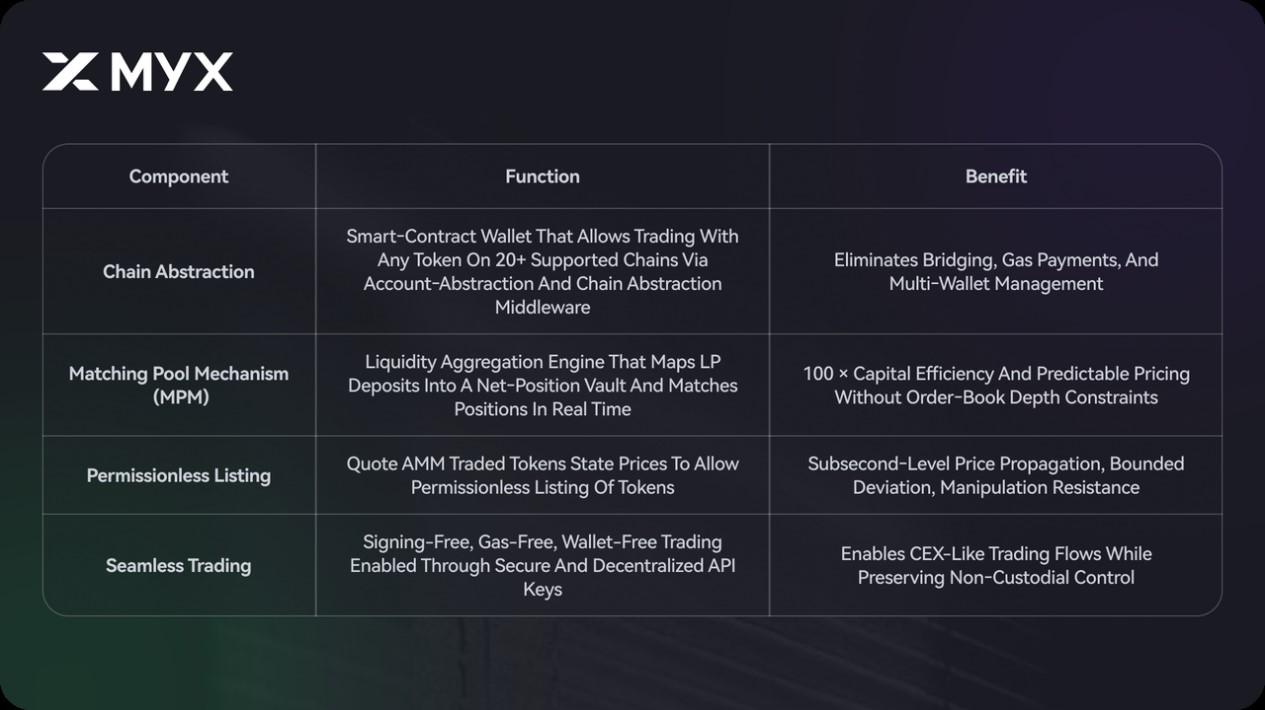Click the MYX brand wordmark
This screenshot has width=1265, height=710.
point(171,72)
